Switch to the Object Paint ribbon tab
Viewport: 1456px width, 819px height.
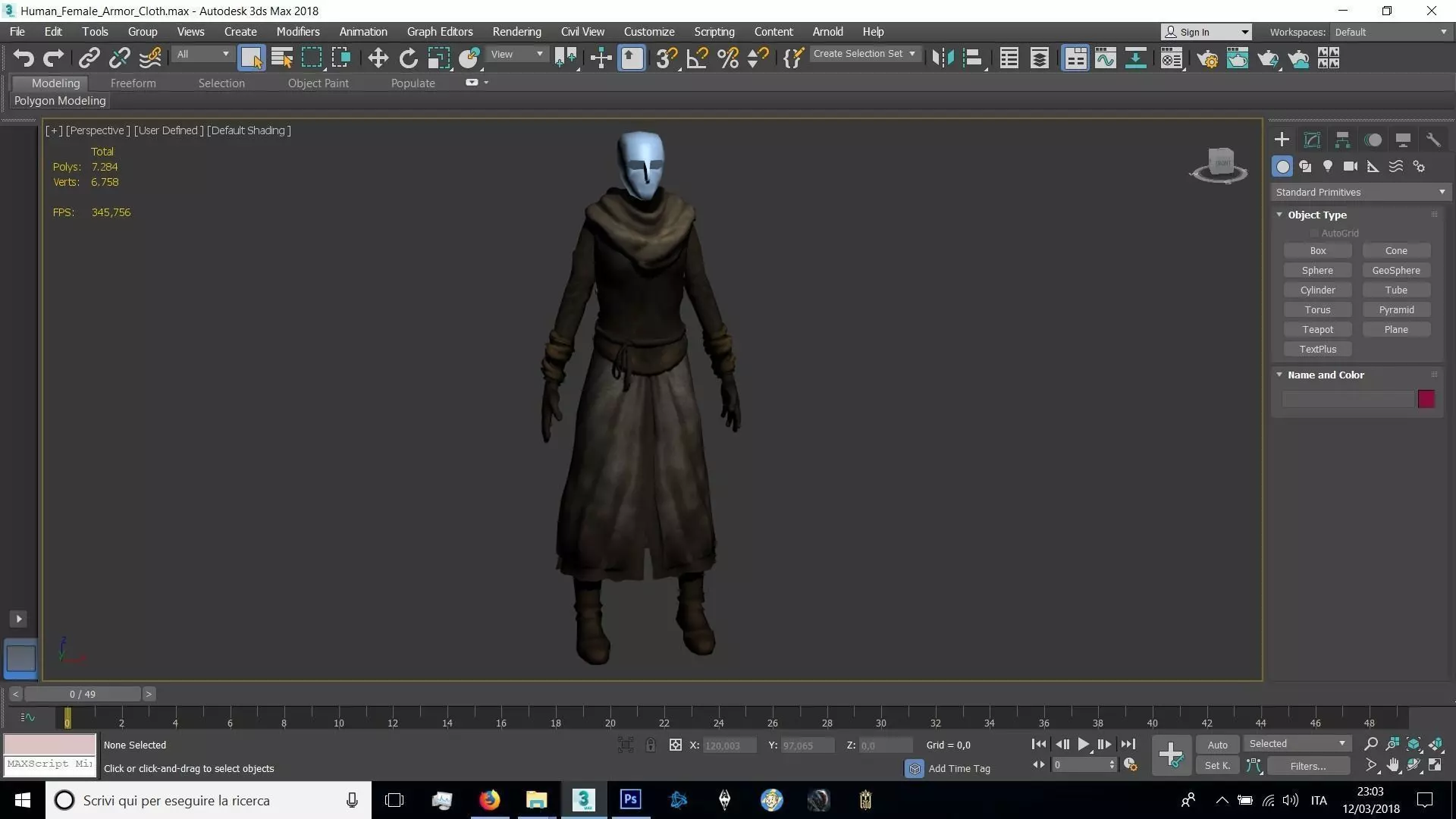pyautogui.click(x=318, y=83)
